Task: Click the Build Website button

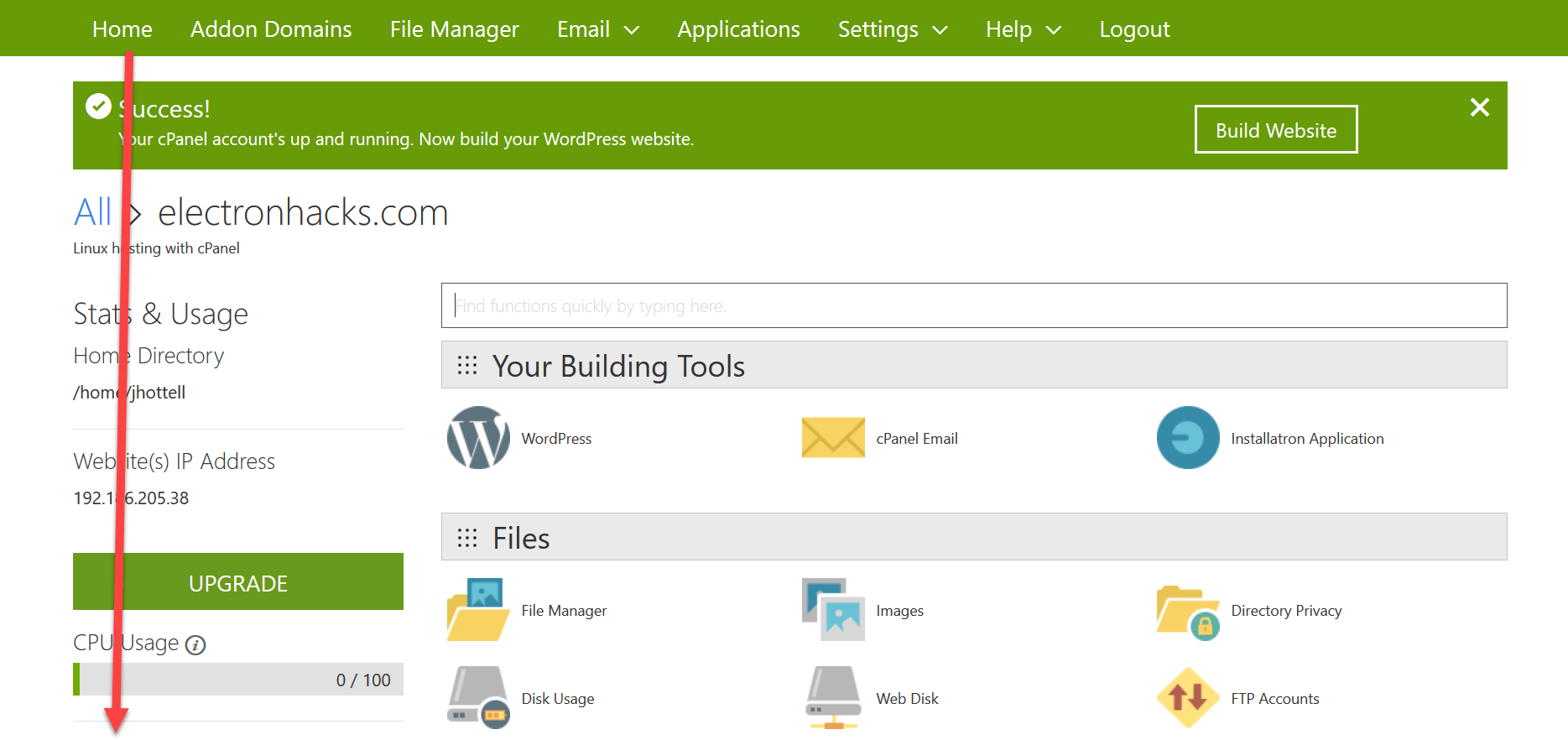Action: point(1276,129)
